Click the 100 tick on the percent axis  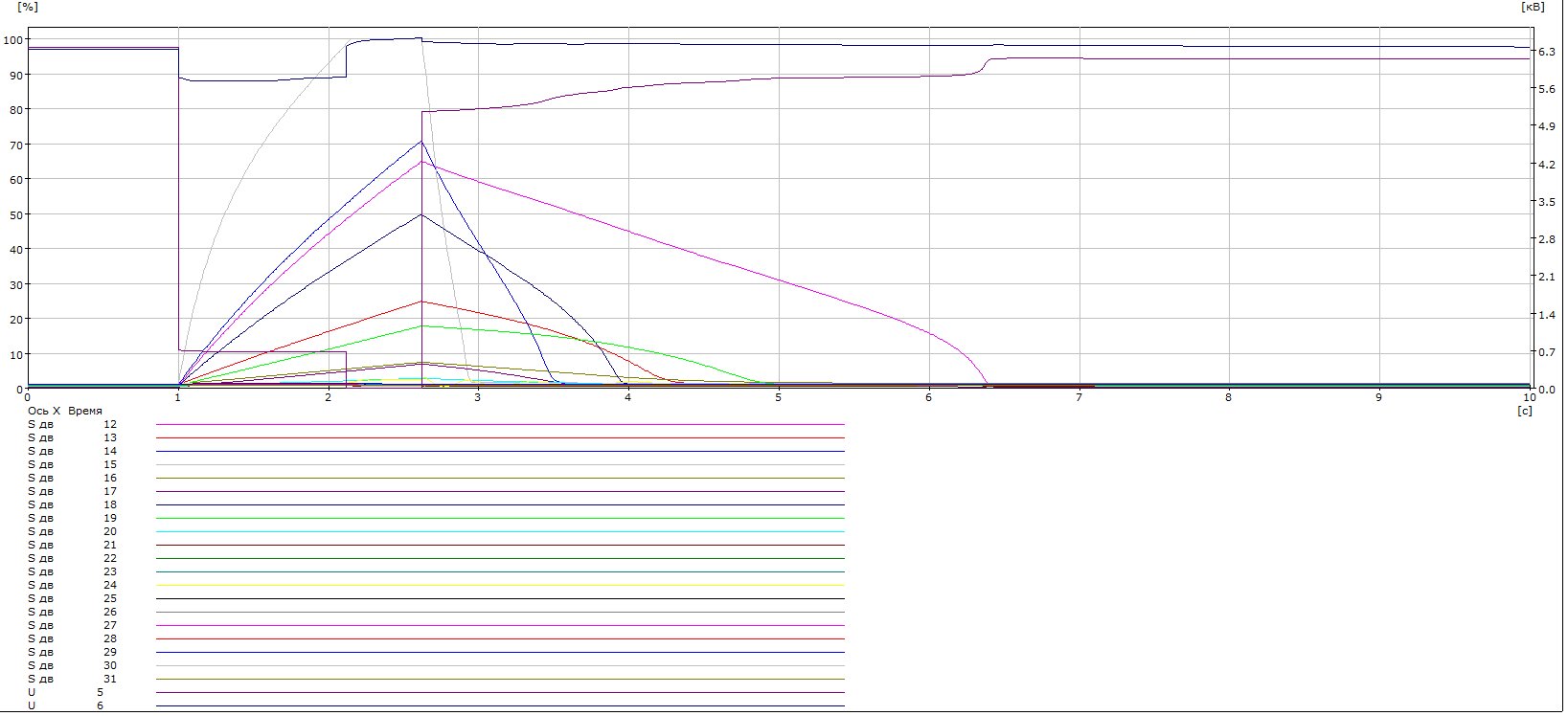pos(12,40)
